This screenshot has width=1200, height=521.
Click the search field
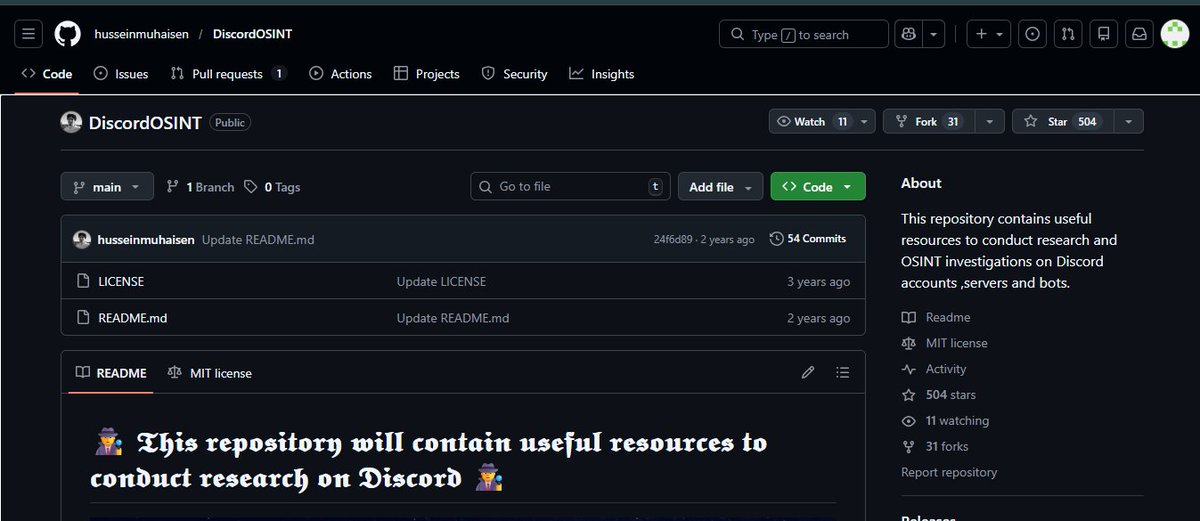point(803,34)
